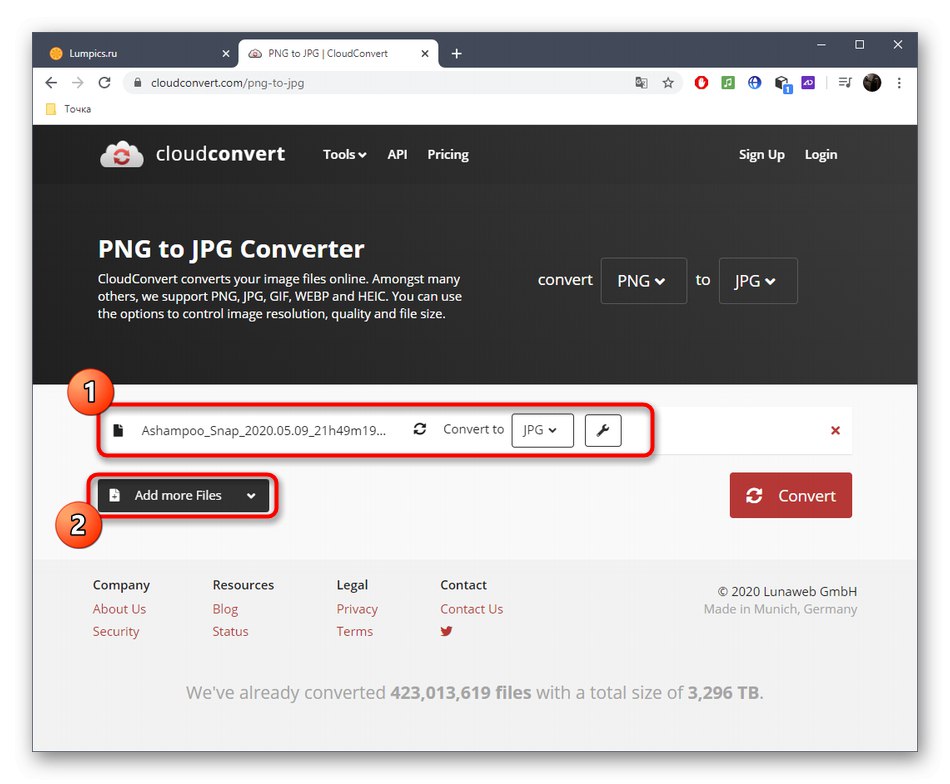Close the Lumpics.ru tab
The width and height of the screenshot is (950, 784).
click(x=226, y=53)
